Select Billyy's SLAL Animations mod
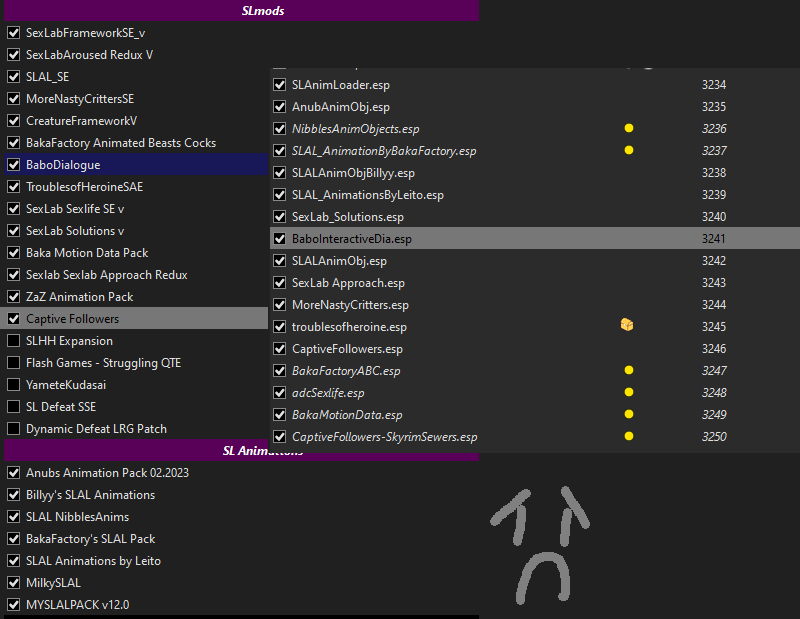Screen dimensions: 800x619 (90, 494)
